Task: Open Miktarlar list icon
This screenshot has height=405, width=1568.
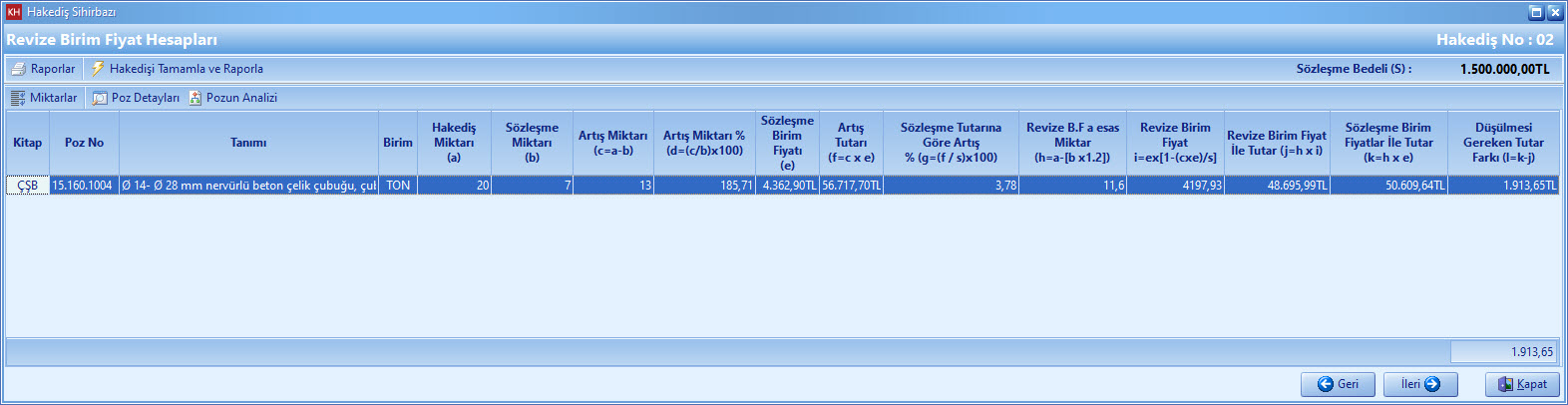Action: (18, 98)
